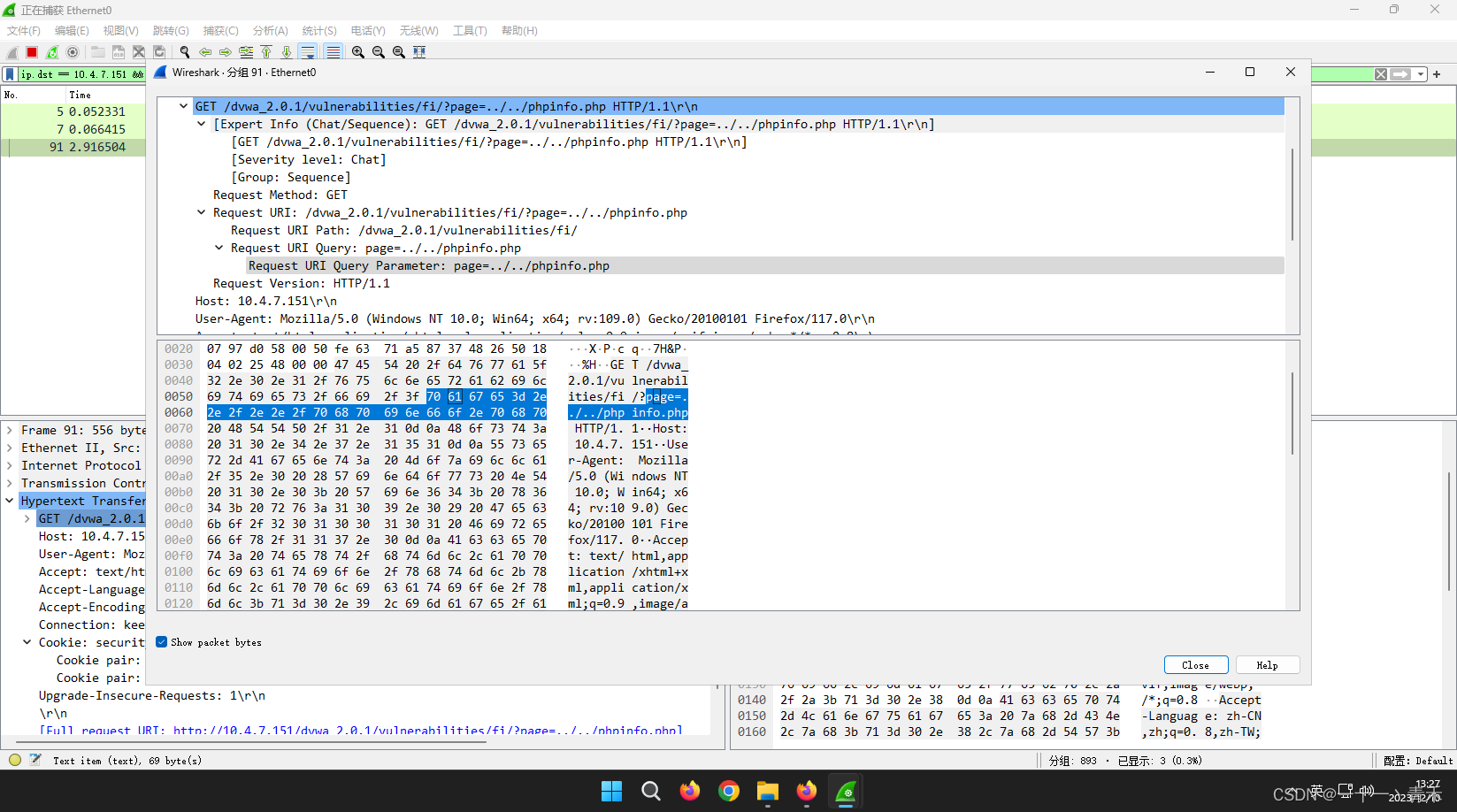
Task: Open File Explorer from the taskbar
Action: click(x=768, y=791)
